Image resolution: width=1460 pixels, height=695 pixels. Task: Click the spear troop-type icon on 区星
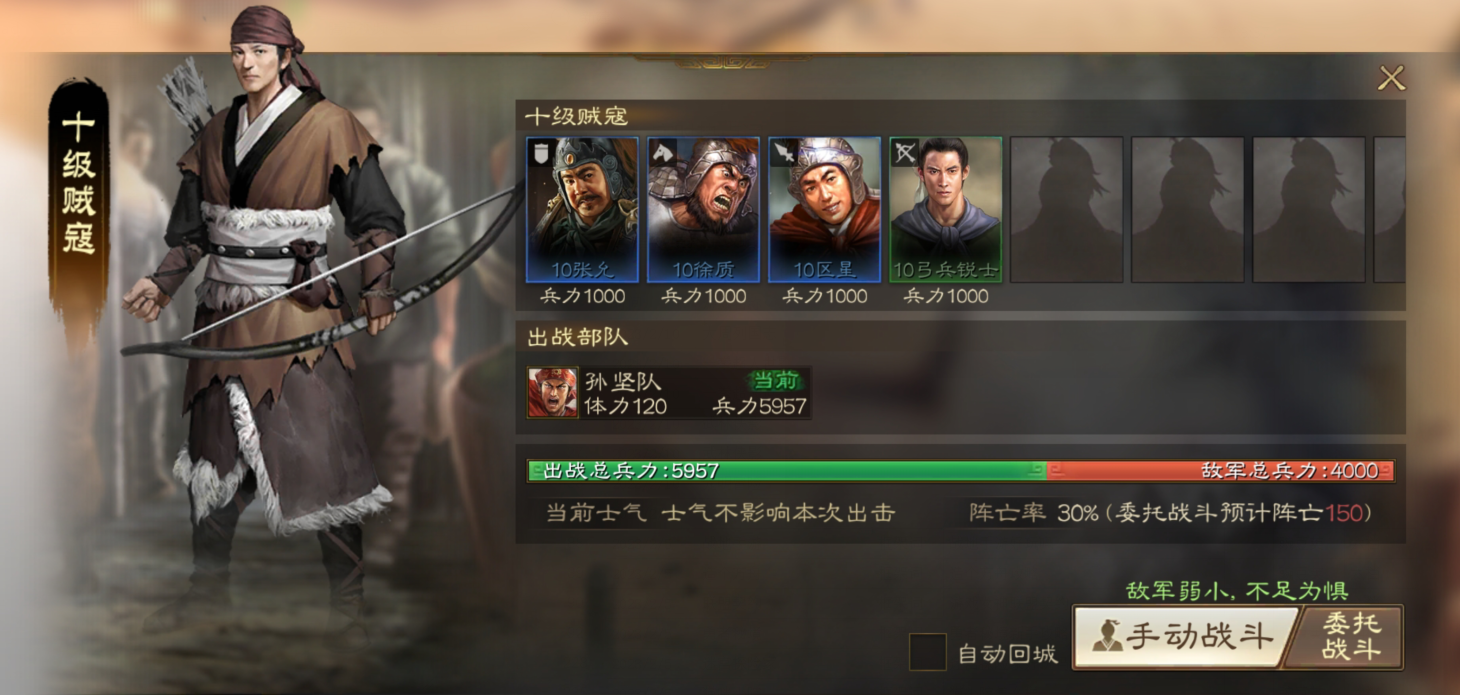click(x=783, y=152)
